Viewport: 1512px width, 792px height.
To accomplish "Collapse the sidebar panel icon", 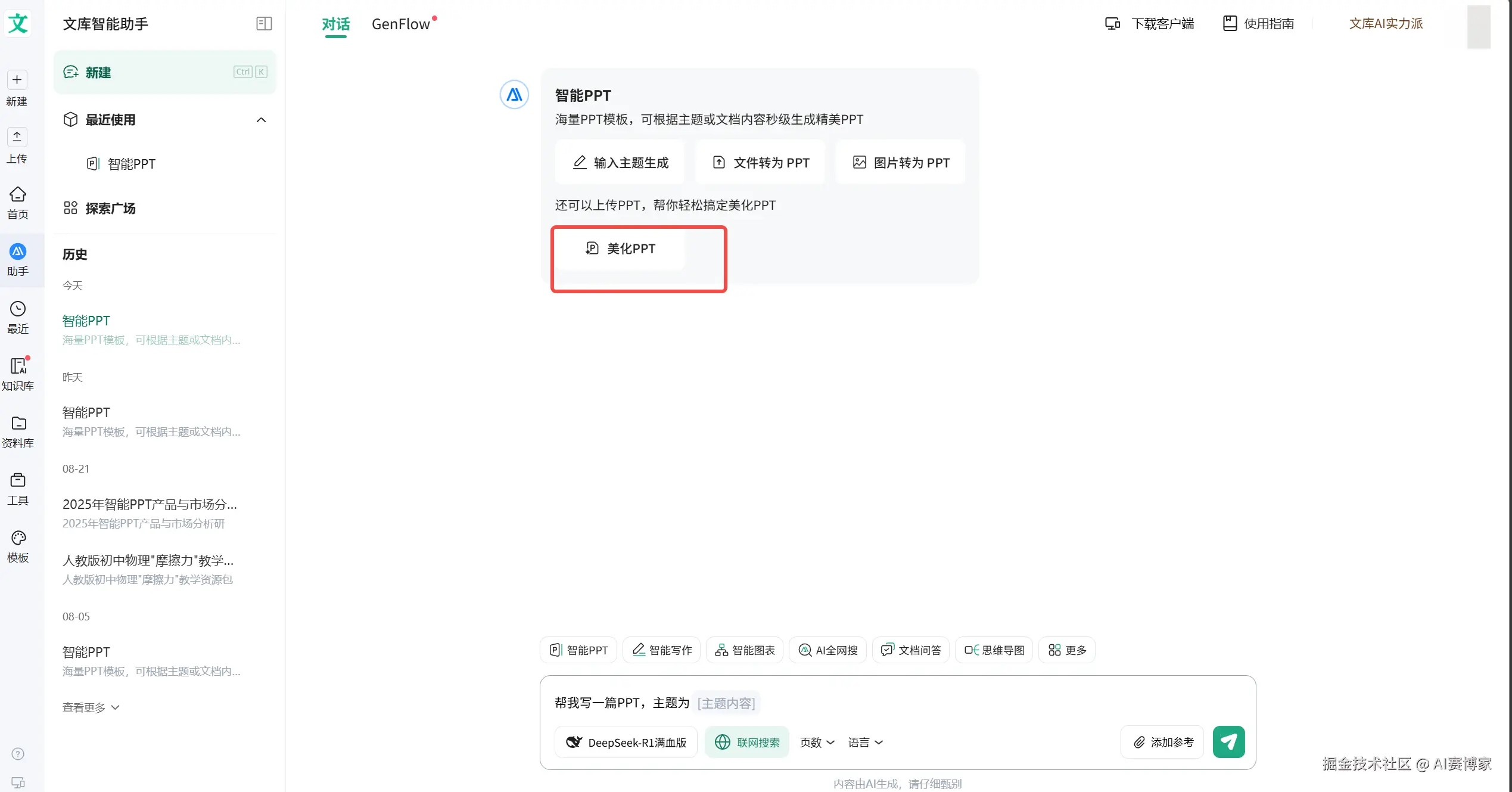I will pyautogui.click(x=264, y=24).
